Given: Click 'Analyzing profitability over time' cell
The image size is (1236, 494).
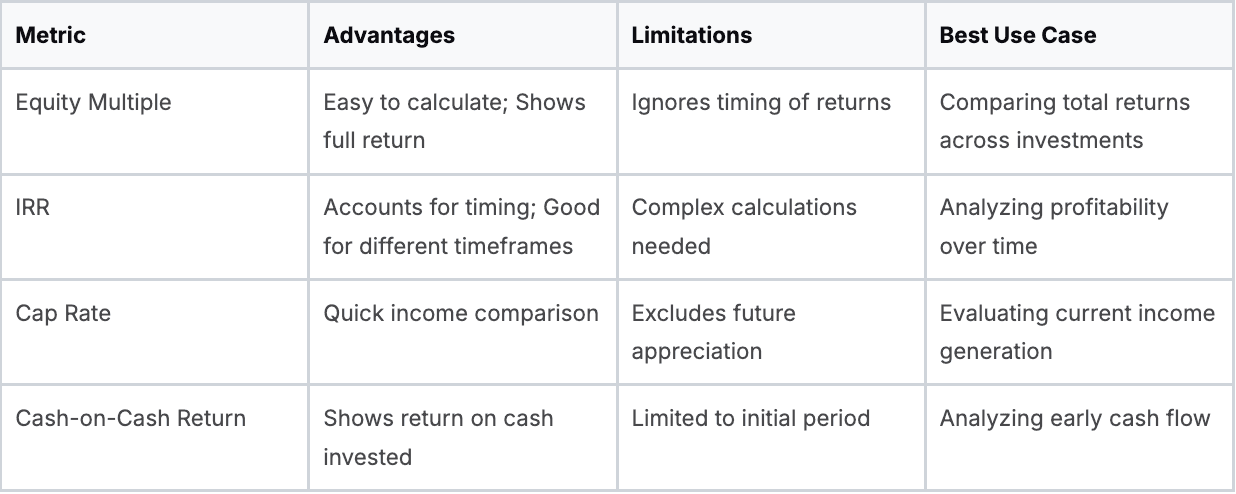Looking at the screenshot, I should 1054,226.
